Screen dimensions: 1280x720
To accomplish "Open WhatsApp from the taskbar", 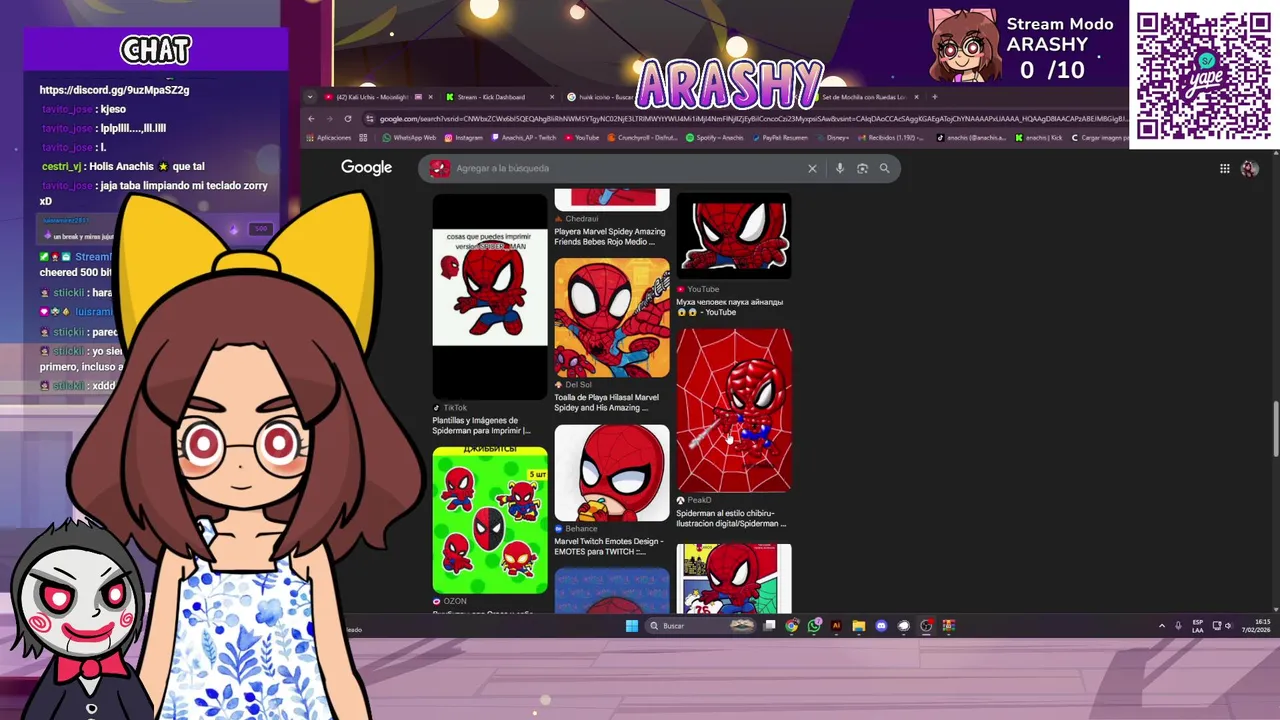I will (x=814, y=626).
